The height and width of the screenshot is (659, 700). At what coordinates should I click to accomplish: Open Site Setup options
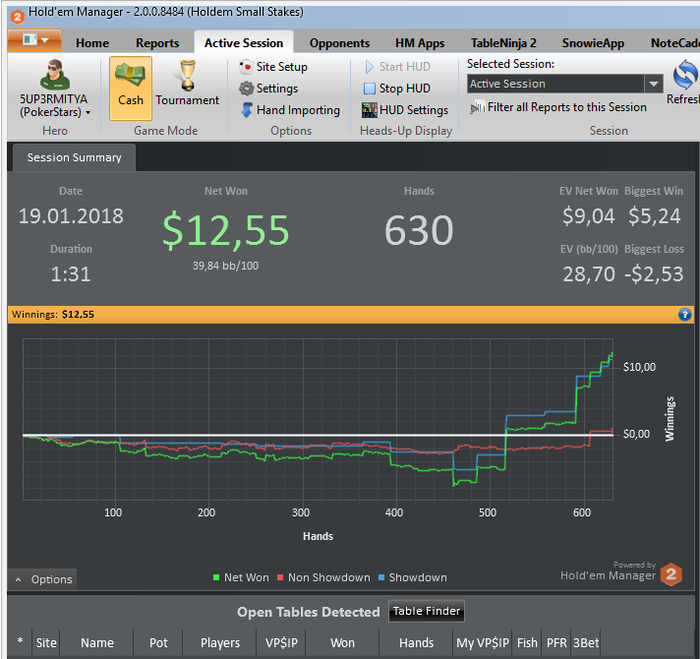click(x=273, y=67)
